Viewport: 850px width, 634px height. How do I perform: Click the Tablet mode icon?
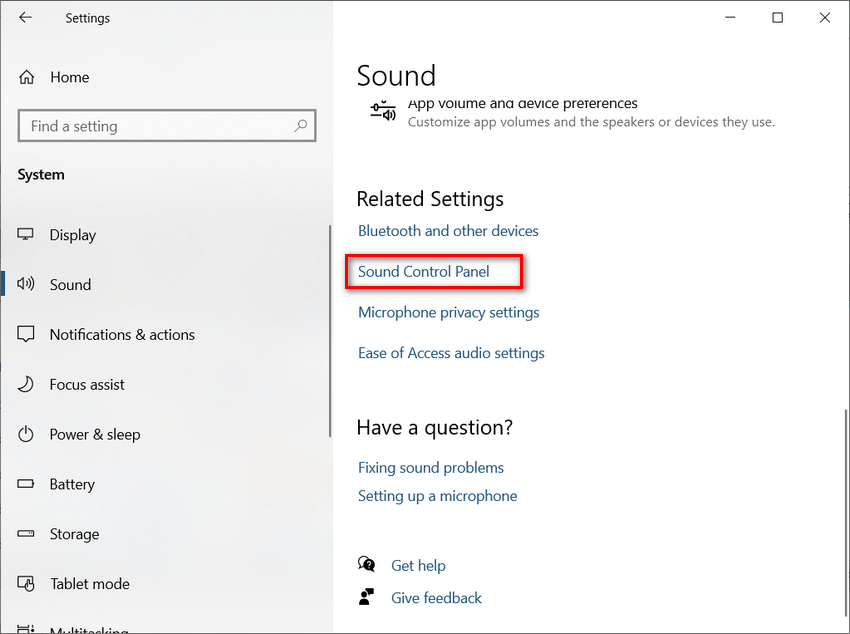(x=27, y=584)
